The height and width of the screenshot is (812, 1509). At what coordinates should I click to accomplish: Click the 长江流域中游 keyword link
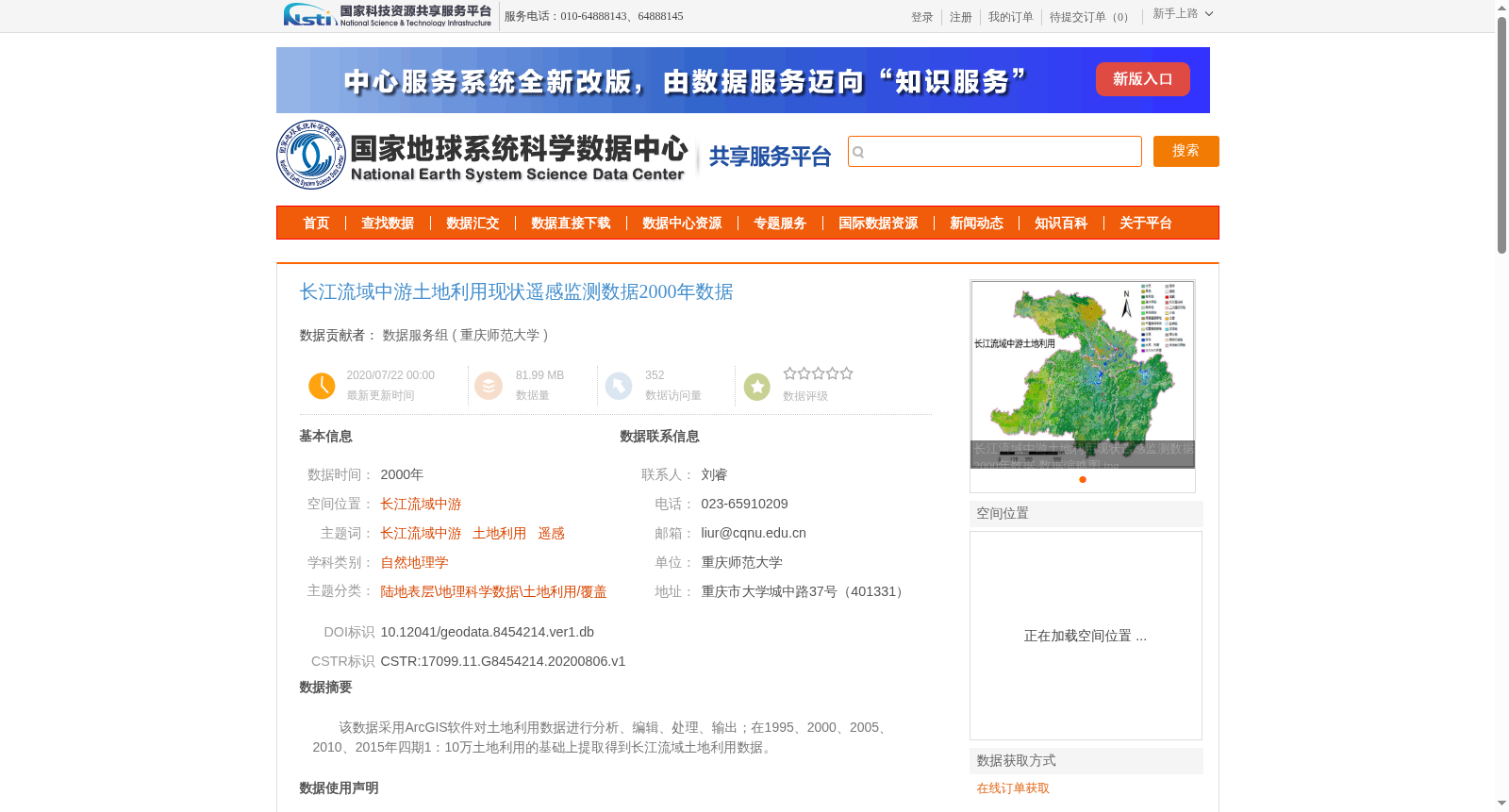click(421, 534)
